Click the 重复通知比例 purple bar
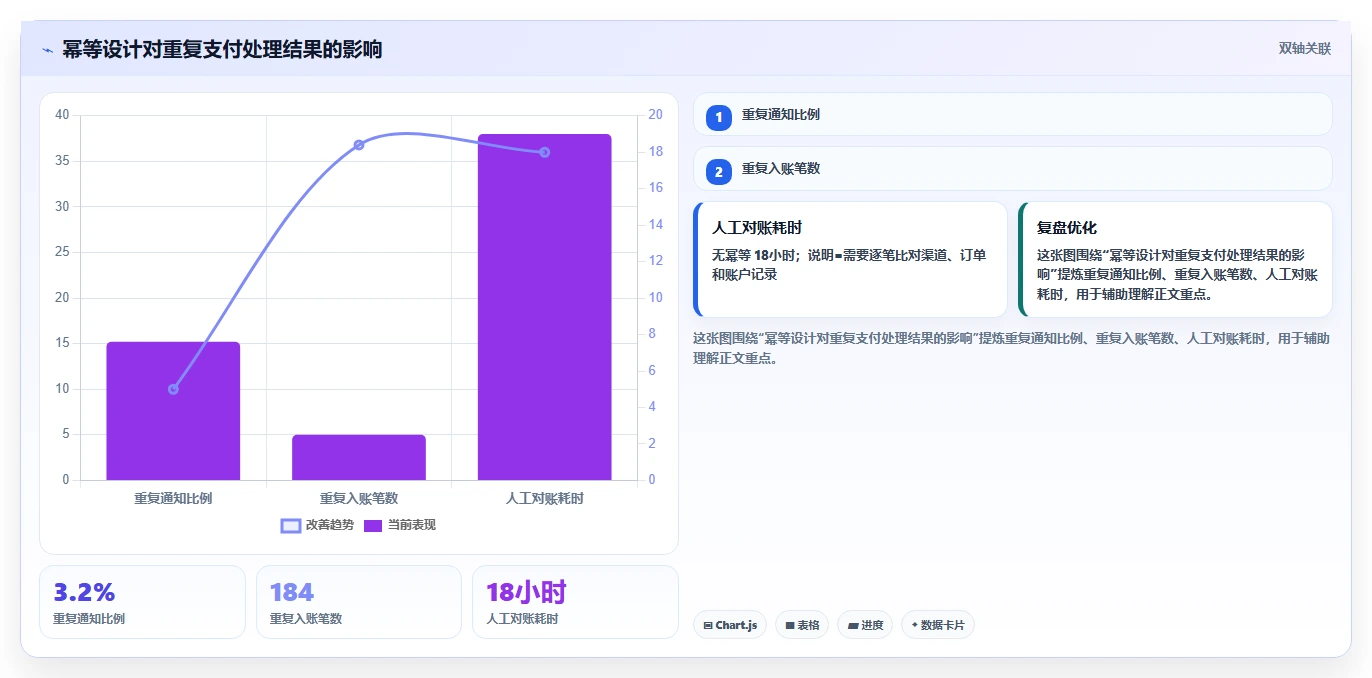The image size is (1372, 678). click(x=173, y=411)
